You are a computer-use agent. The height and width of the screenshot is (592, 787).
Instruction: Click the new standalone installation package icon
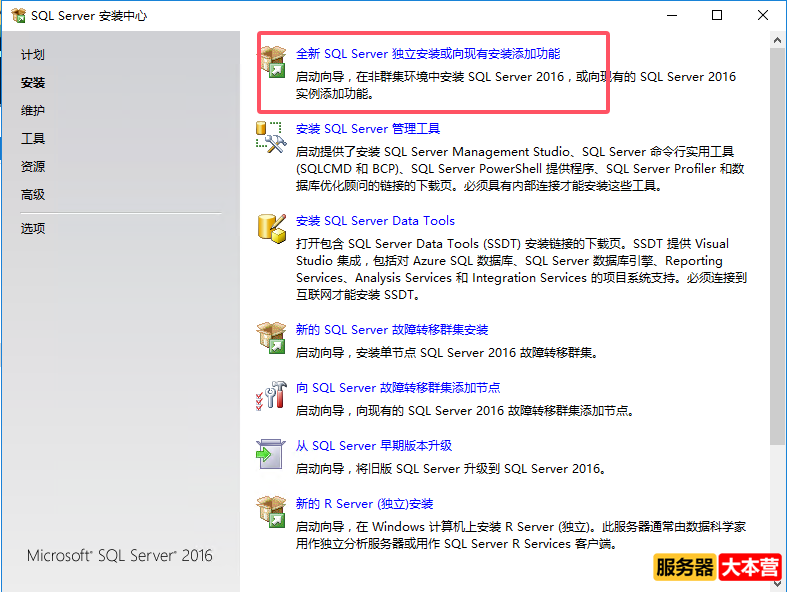(x=273, y=62)
